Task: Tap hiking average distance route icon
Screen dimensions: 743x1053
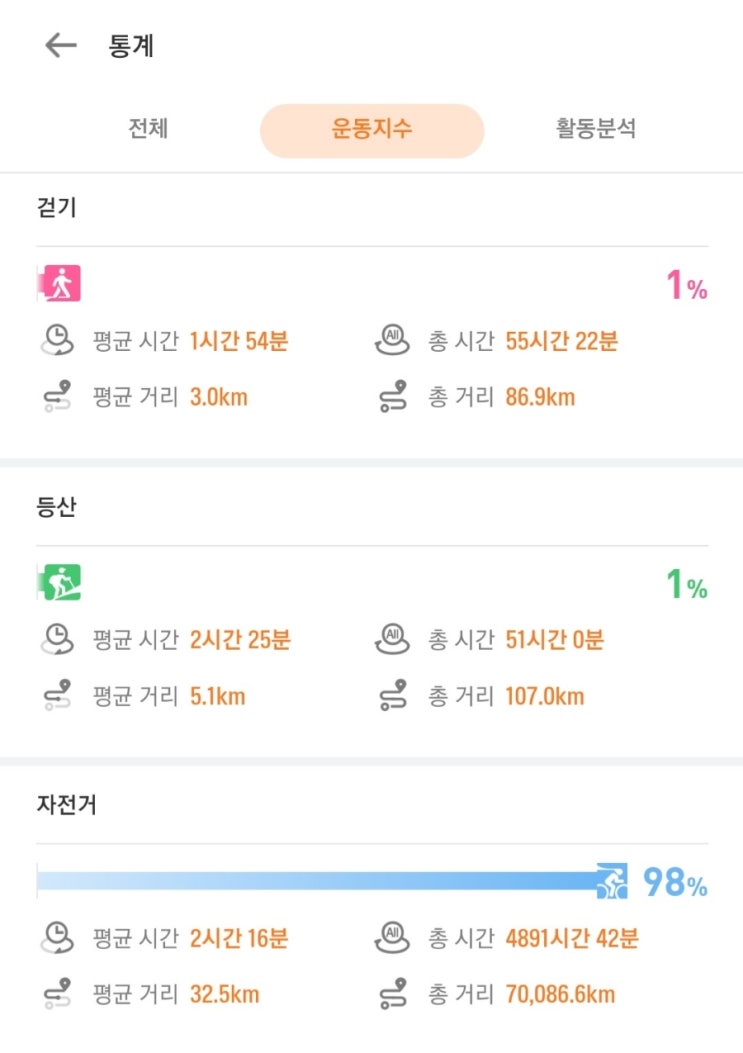Action: [58, 696]
